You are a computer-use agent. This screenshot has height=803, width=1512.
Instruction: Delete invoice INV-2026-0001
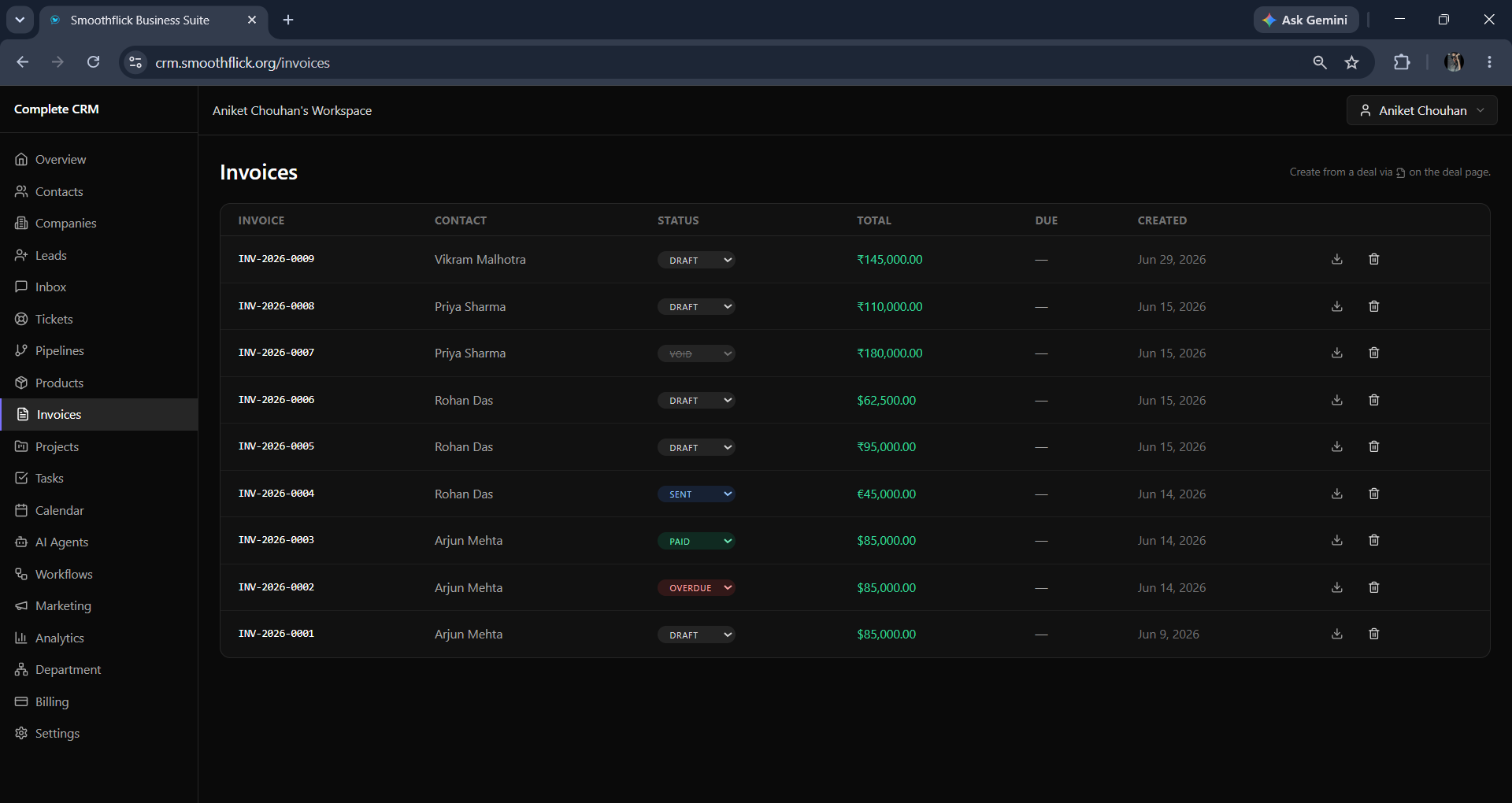click(1373, 634)
